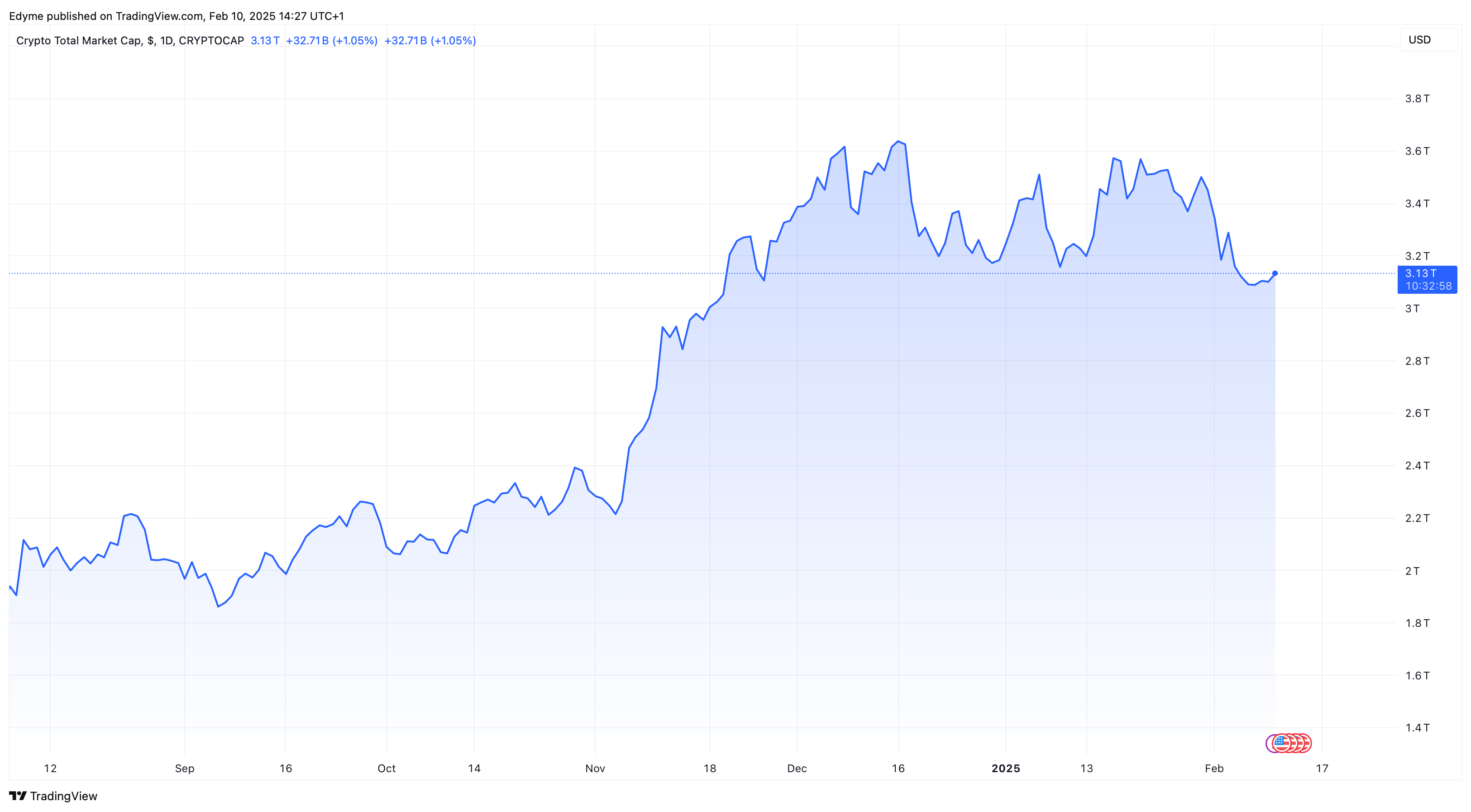Click the Feb label on the time axis

pyautogui.click(x=1214, y=769)
